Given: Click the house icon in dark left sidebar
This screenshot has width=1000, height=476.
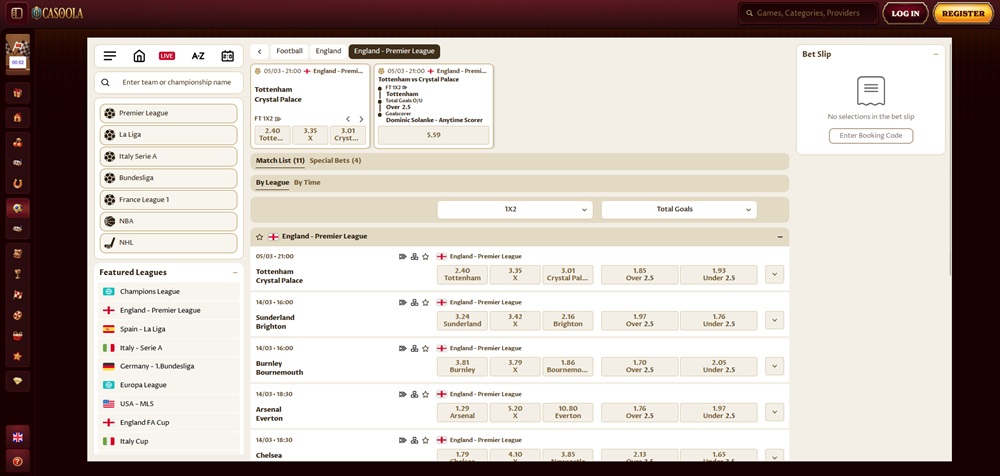Looking at the screenshot, I should click(x=18, y=117).
